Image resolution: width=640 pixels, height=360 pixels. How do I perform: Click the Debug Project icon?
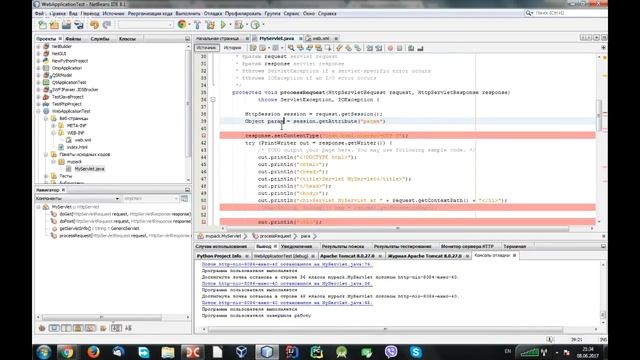pos(239,25)
